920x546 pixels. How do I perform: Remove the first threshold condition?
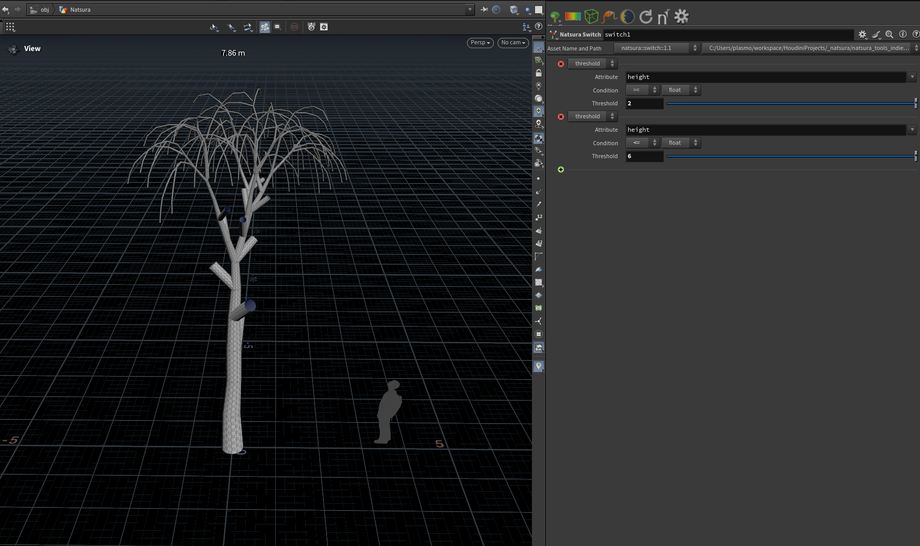pyautogui.click(x=561, y=64)
